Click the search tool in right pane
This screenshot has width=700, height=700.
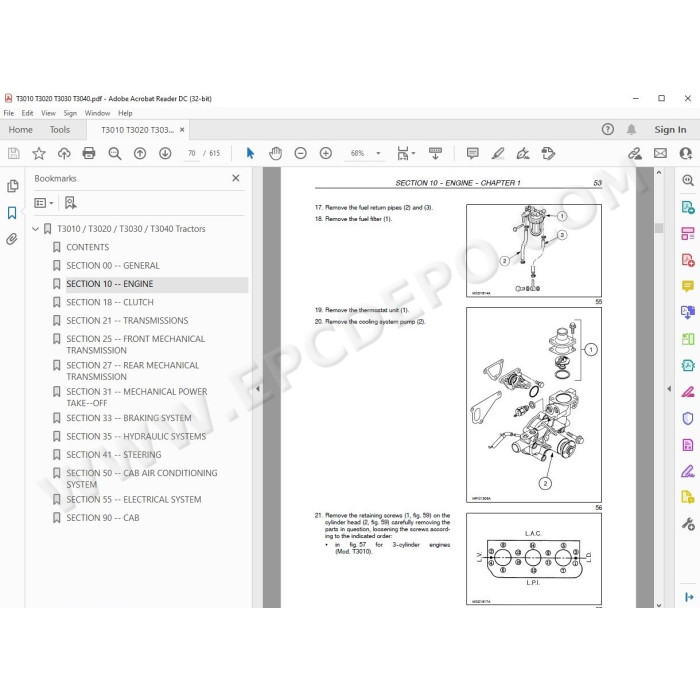(688, 180)
